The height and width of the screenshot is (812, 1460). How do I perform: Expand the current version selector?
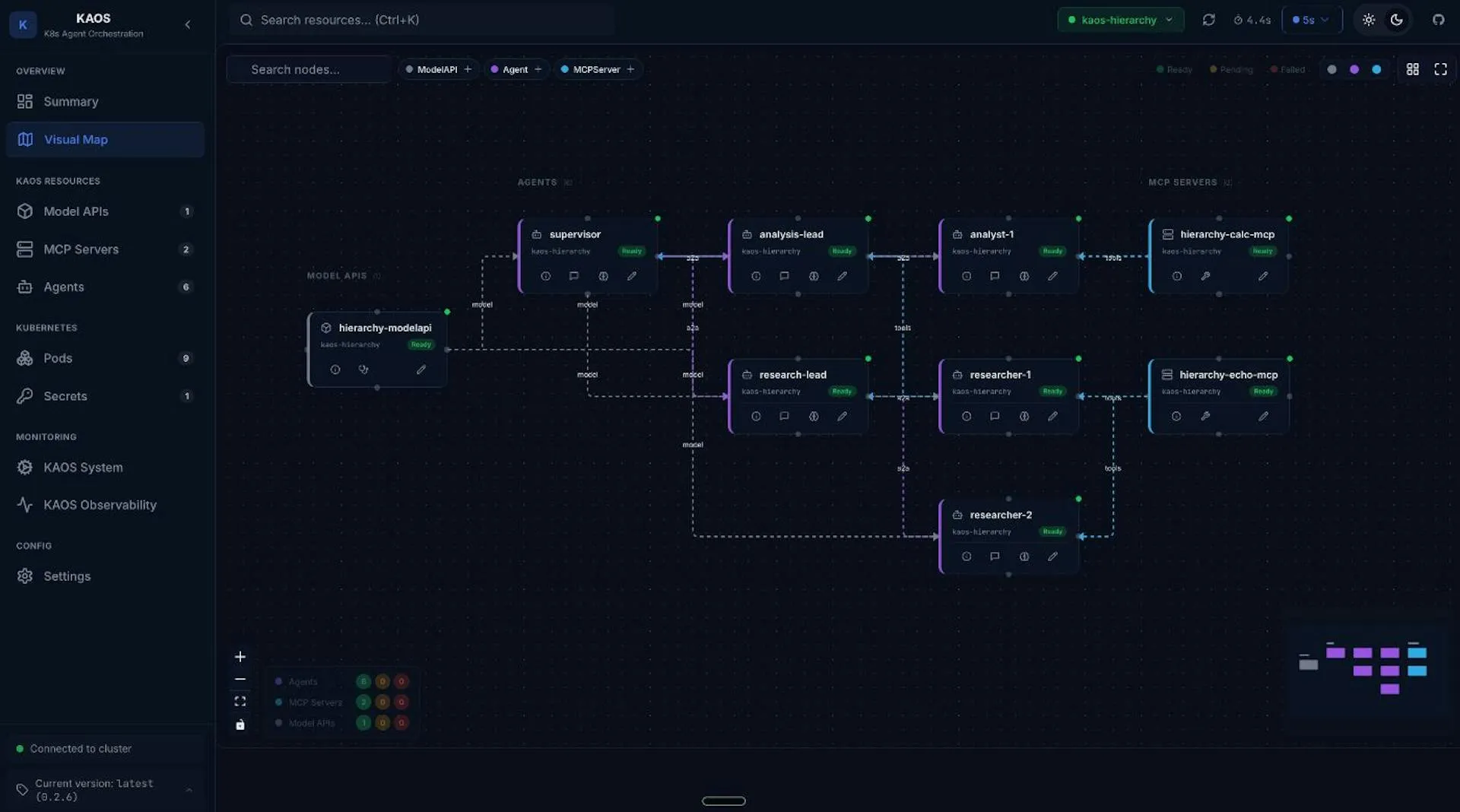[x=105, y=790]
